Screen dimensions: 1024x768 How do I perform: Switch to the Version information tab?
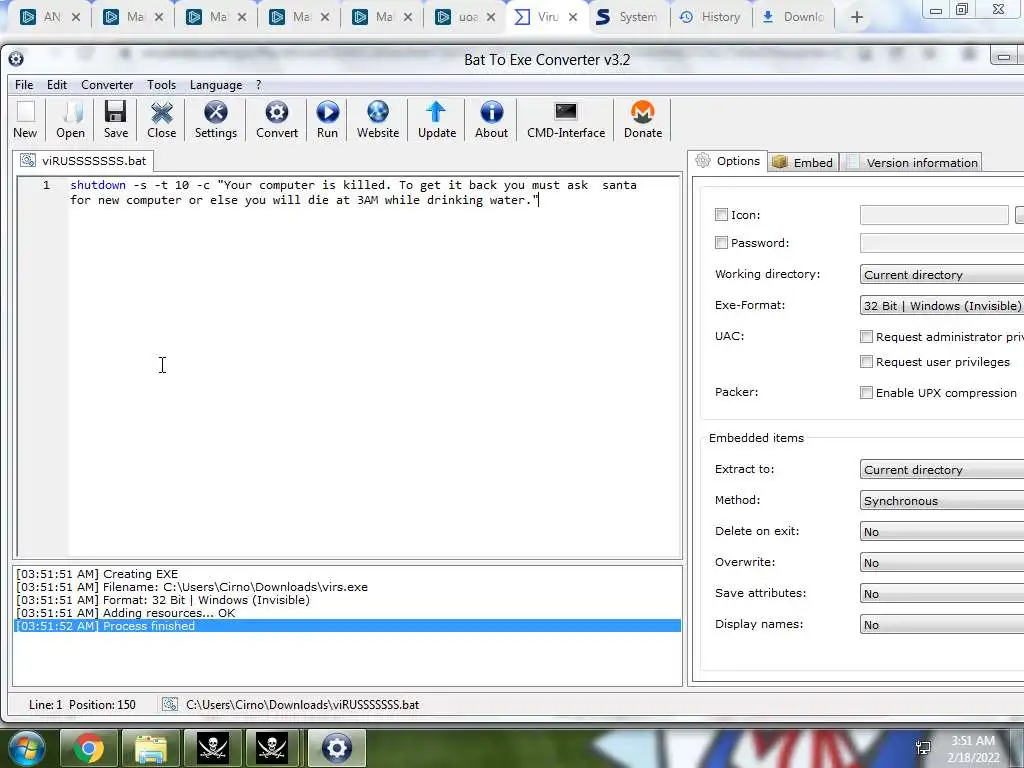click(x=912, y=162)
